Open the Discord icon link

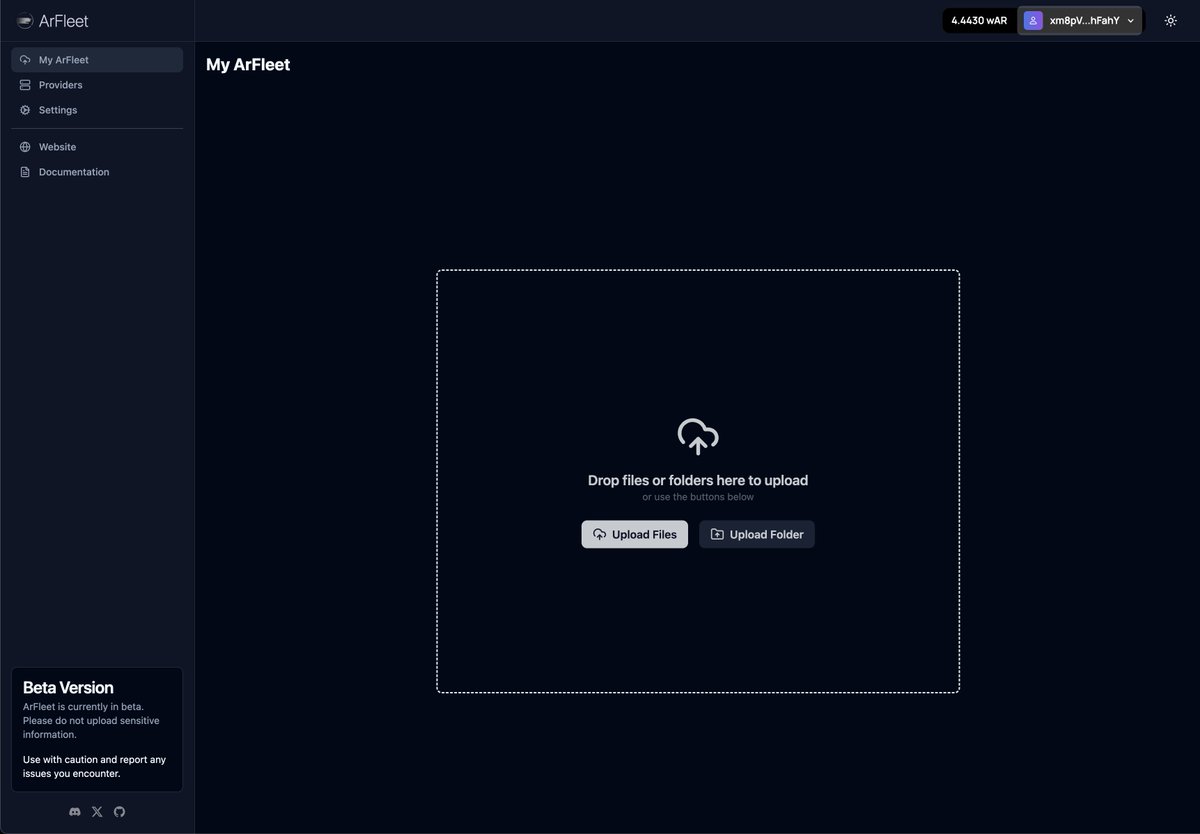point(74,812)
